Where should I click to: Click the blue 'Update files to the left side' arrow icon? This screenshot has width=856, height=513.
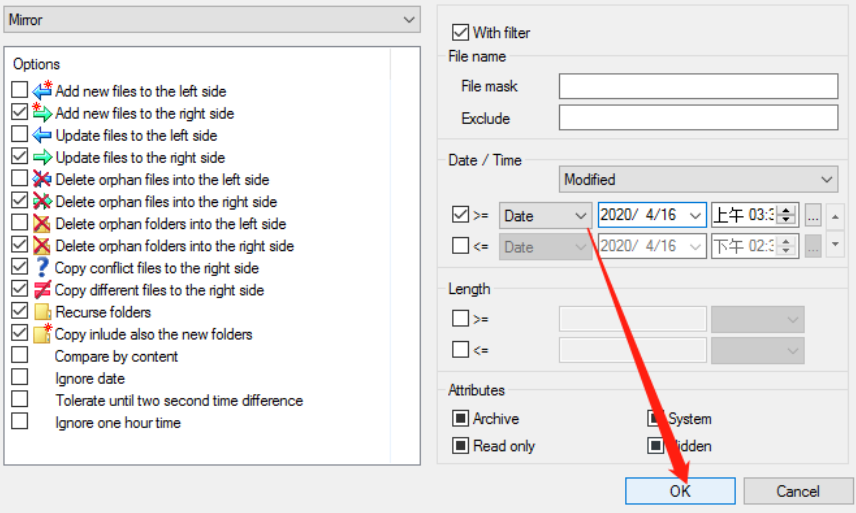click(x=42, y=135)
